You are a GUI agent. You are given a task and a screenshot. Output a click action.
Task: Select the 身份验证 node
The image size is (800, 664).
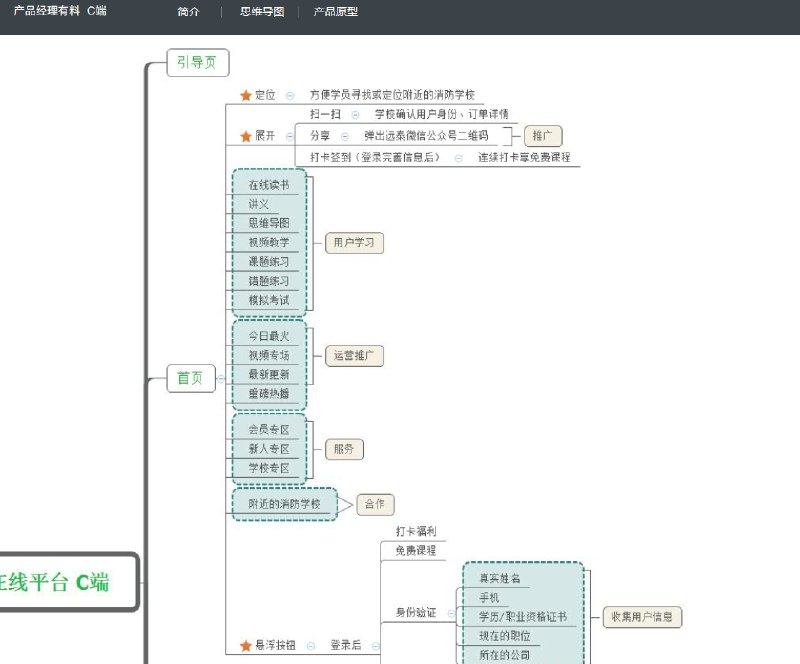pos(416,613)
